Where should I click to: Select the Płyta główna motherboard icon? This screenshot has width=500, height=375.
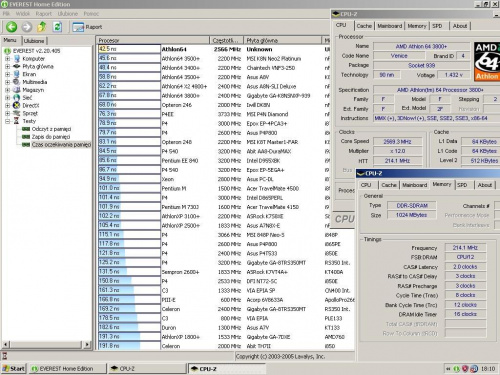(x=17, y=66)
